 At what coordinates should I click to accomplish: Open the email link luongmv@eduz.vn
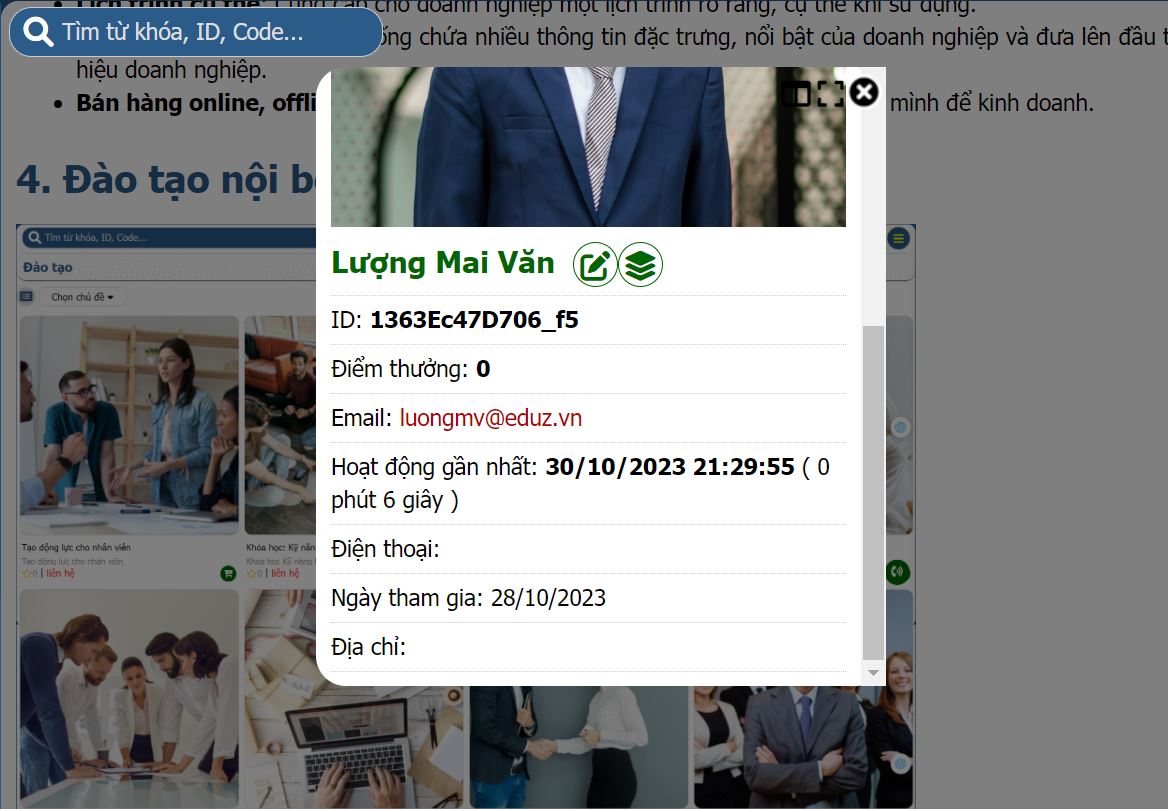[490, 417]
